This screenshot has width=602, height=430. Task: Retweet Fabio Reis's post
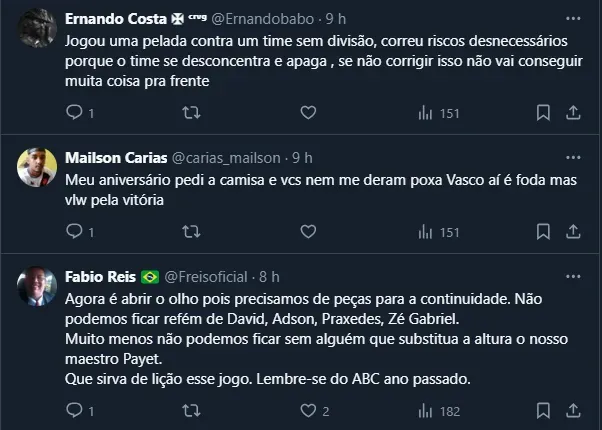pyautogui.click(x=193, y=410)
